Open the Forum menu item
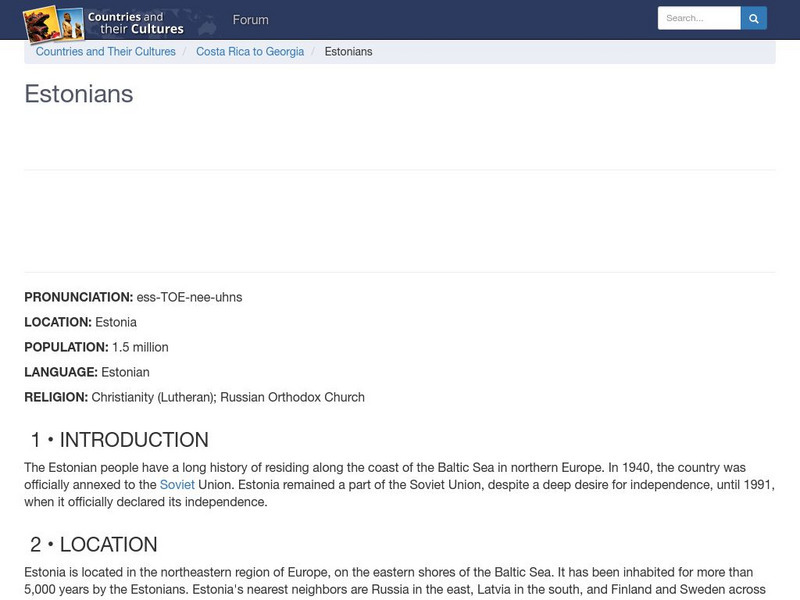 point(251,20)
